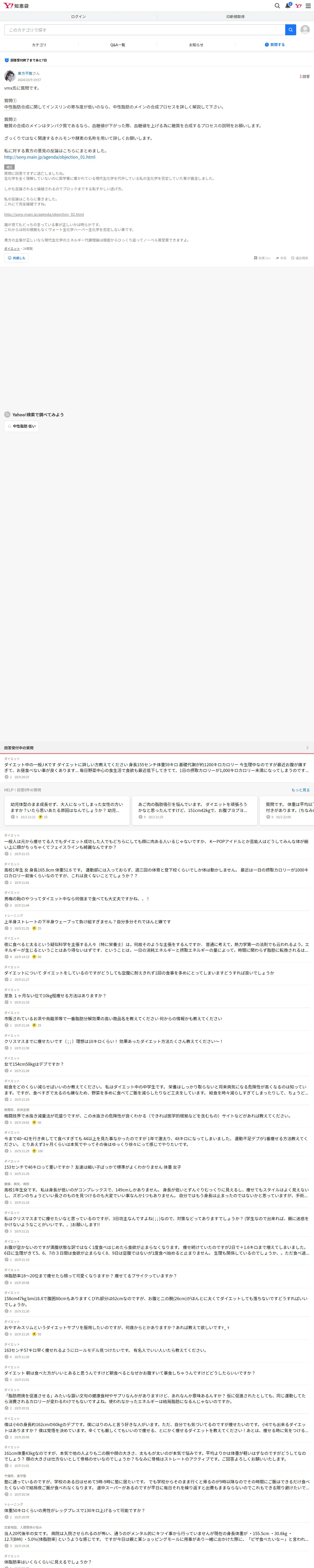Open question クリスマスまでに痩せたいです（；；）
This screenshot has height=1568, width=314.
tap(114, 1041)
